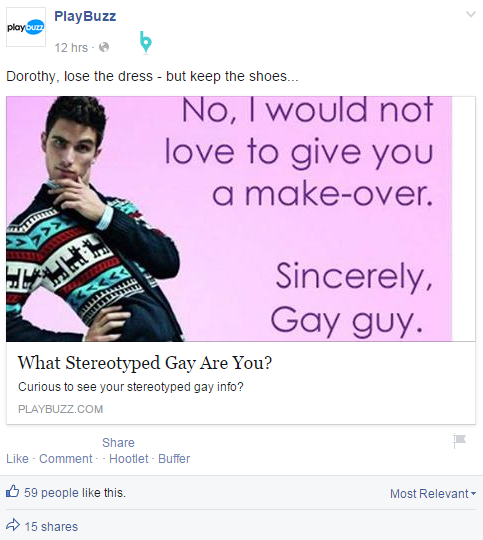Click the flag report icon
The height and width of the screenshot is (540, 483).
click(459, 440)
